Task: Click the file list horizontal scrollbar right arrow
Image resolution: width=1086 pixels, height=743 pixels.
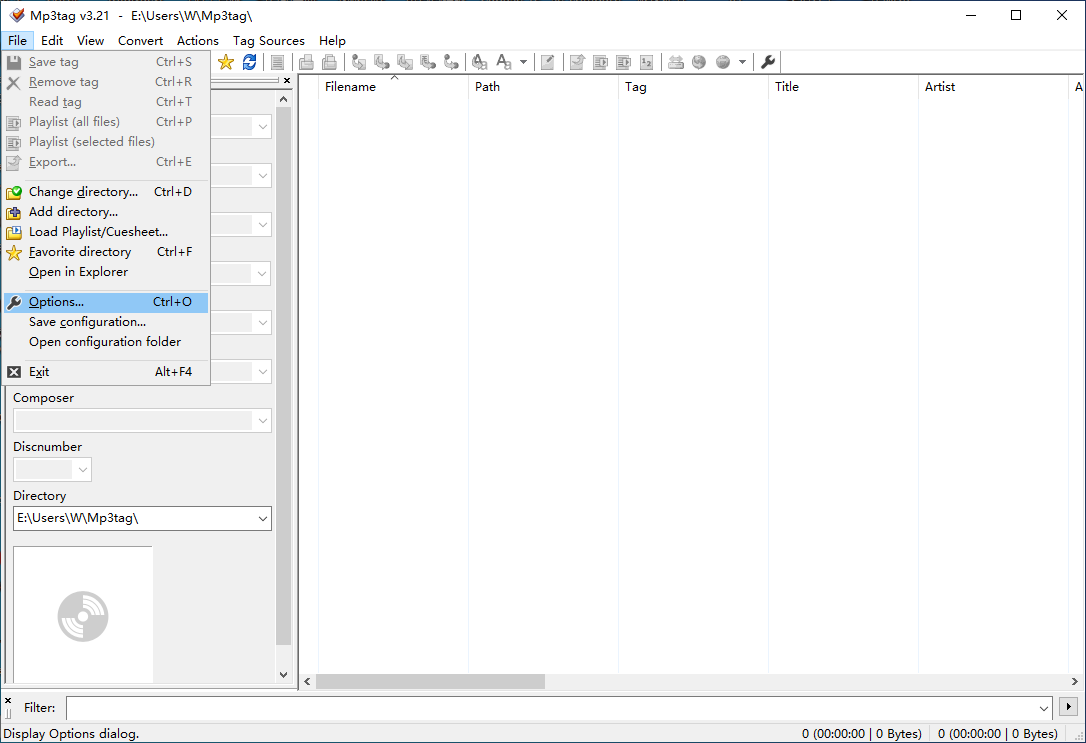Action: coord(1074,681)
